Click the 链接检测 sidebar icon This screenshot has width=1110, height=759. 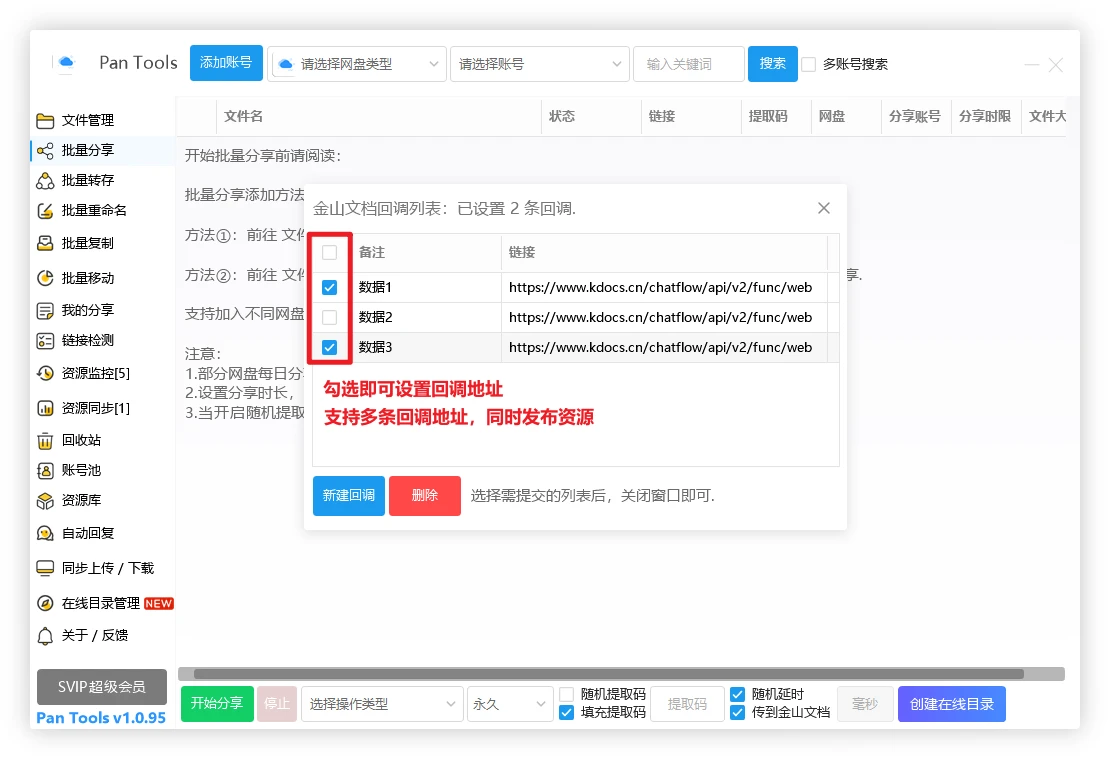pos(45,341)
